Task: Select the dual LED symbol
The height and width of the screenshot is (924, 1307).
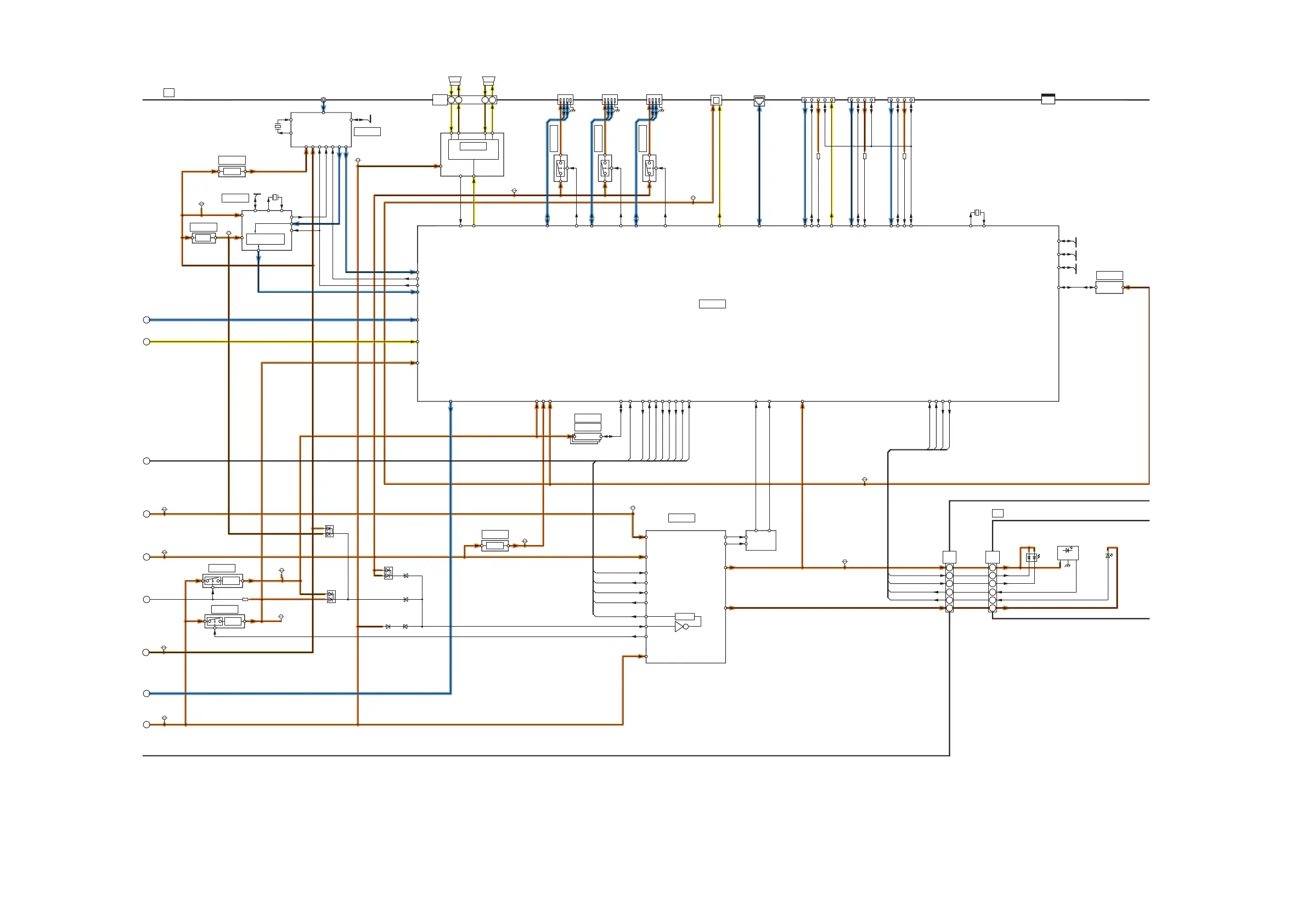Action: point(1031,557)
